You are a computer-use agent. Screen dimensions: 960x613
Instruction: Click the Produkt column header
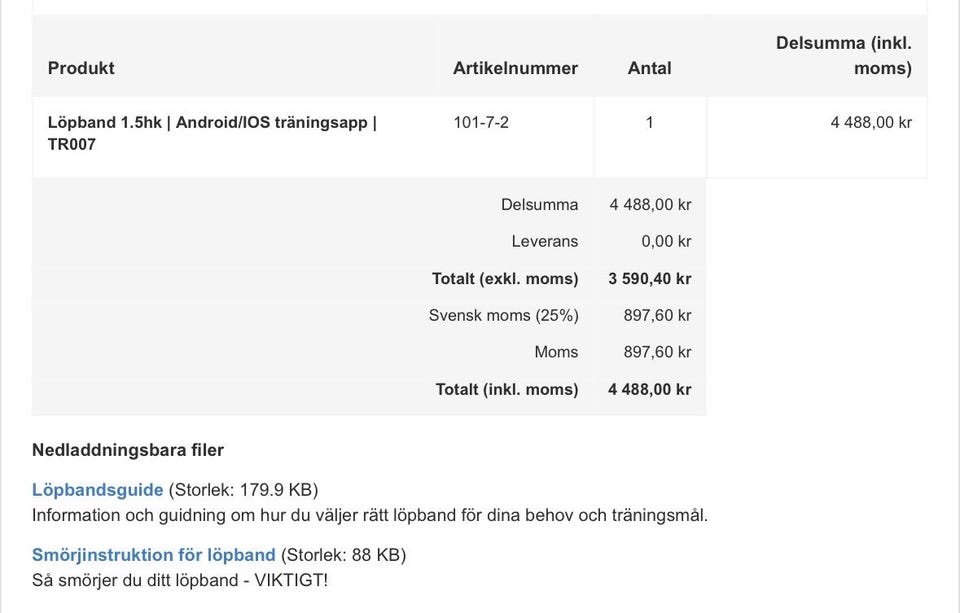(x=80, y=68)
